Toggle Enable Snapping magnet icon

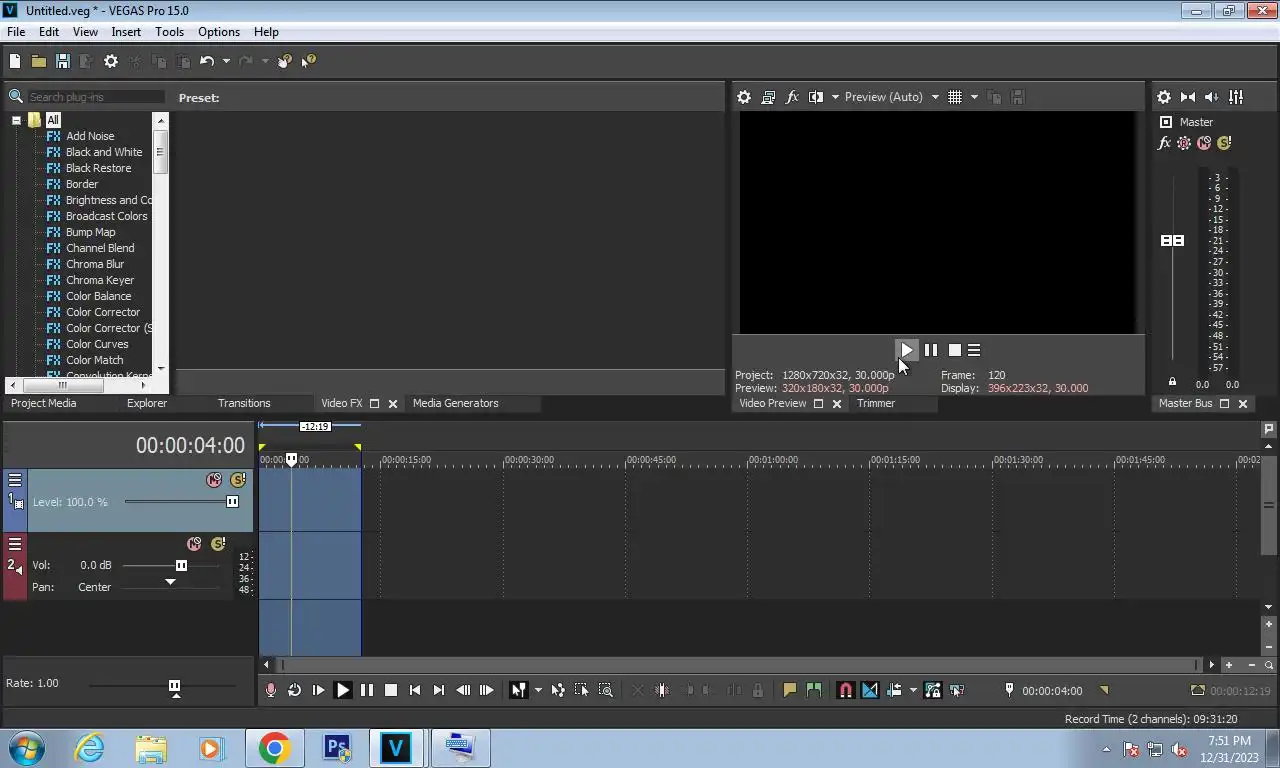845,690
